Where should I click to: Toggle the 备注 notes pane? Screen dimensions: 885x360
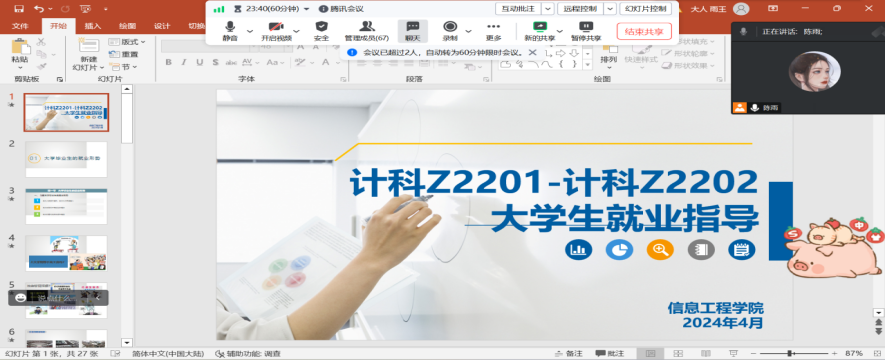point(569,354)
